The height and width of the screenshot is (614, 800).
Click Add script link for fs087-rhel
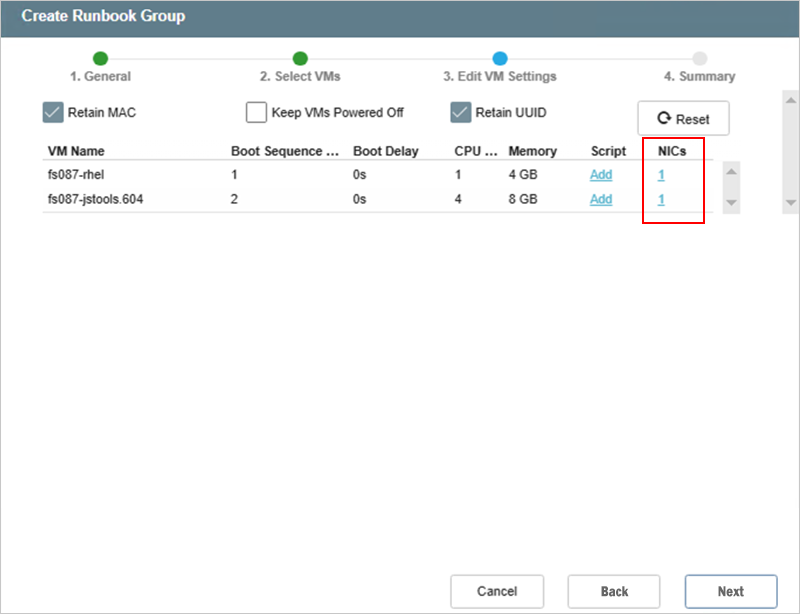[601, 175]
